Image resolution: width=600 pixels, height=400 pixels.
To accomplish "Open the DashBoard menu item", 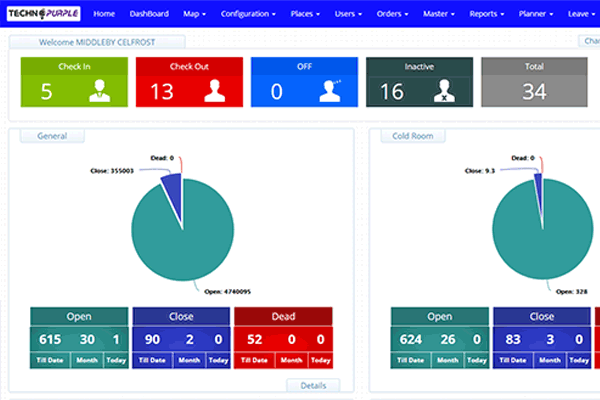I will 149,14.
